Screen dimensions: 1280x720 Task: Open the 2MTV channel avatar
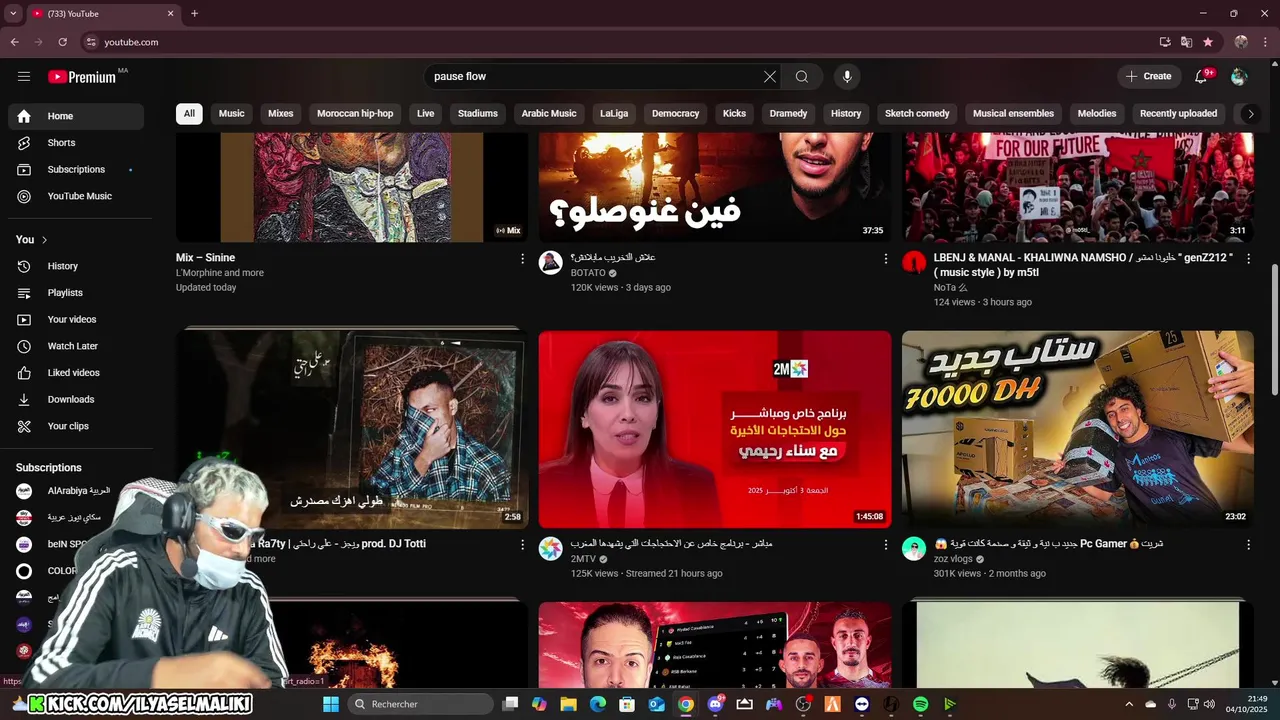click(551, 548)
